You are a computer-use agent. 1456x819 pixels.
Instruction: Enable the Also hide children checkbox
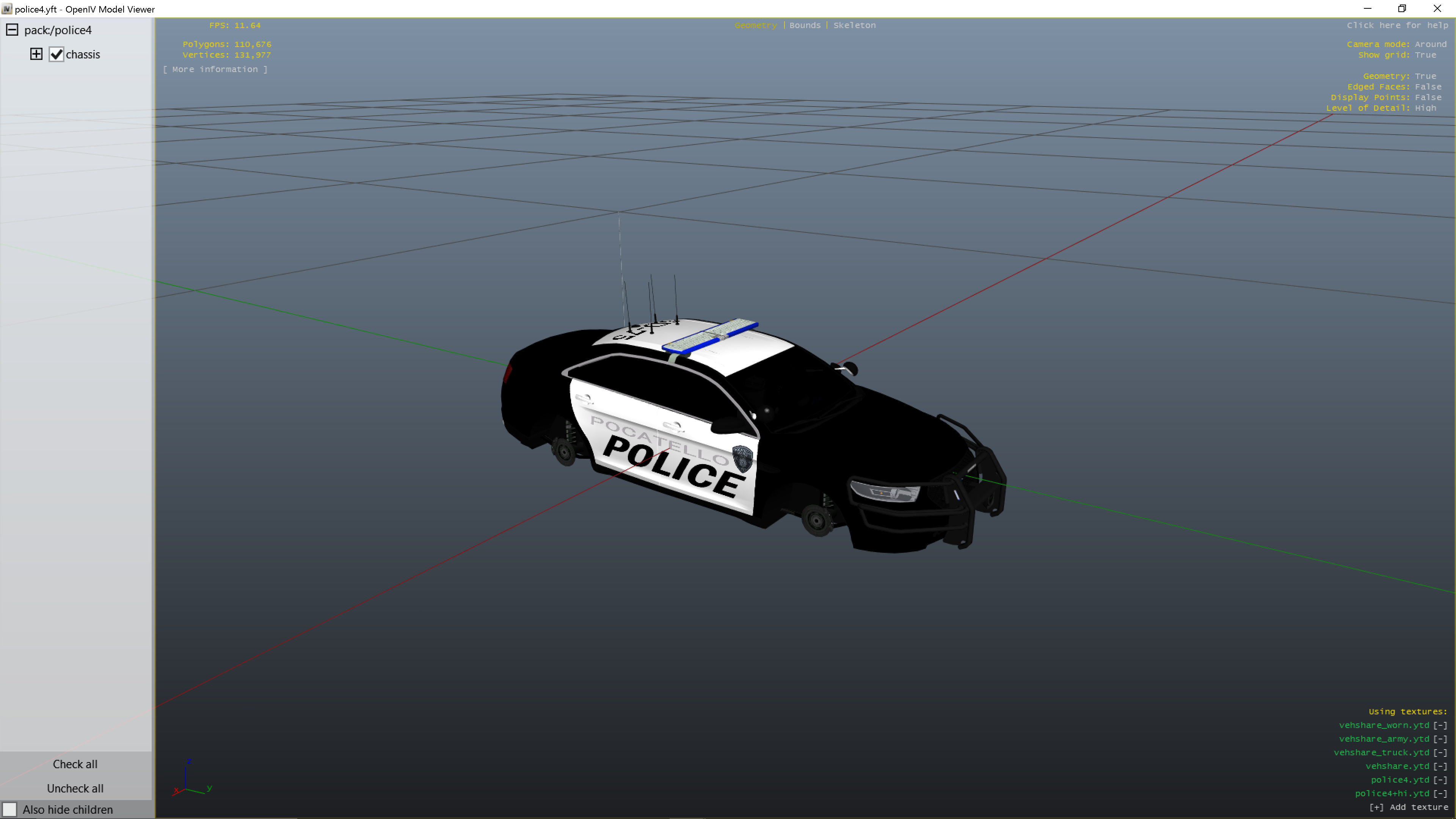tap(9, 810)
